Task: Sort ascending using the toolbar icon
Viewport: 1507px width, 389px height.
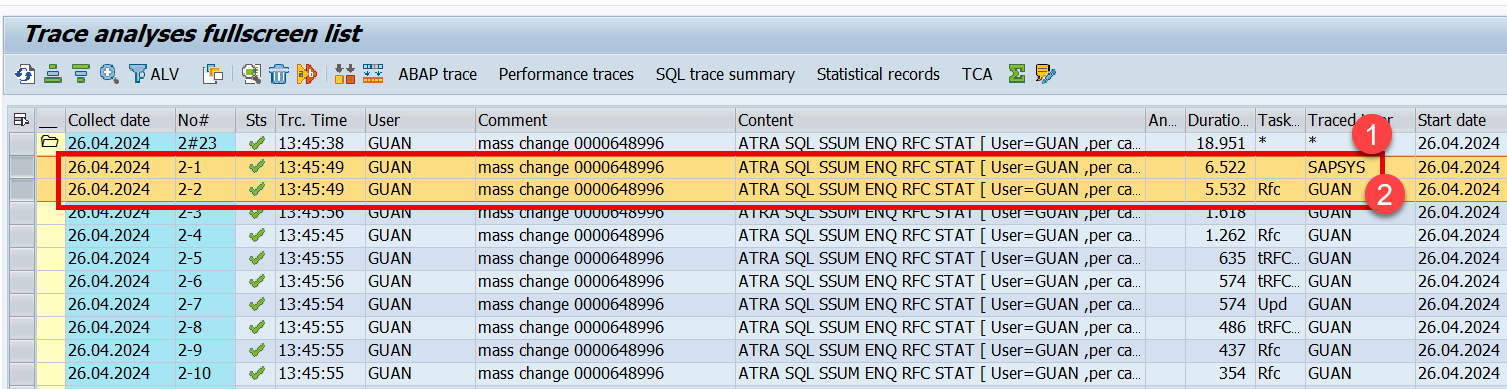Action: click(x=53, y=74)
